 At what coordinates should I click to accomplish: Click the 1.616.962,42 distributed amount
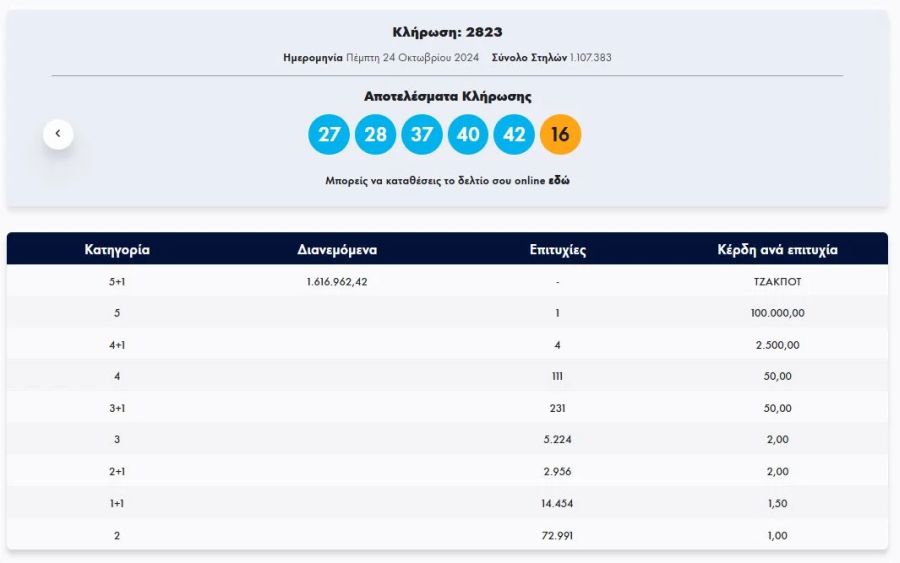click(x=337, y=282)
